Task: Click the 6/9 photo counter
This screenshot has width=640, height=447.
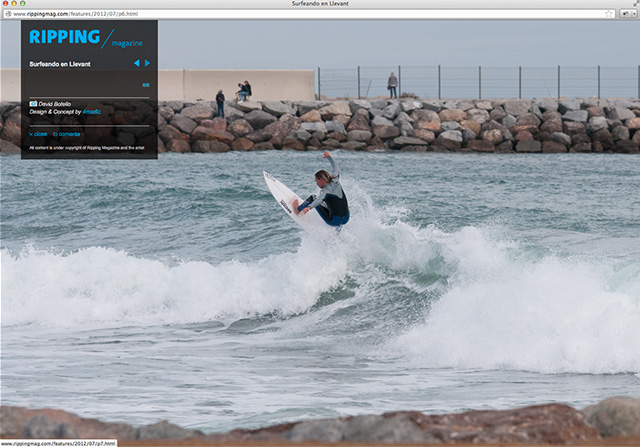Action: pyautogui.click(x=146, y=86)
